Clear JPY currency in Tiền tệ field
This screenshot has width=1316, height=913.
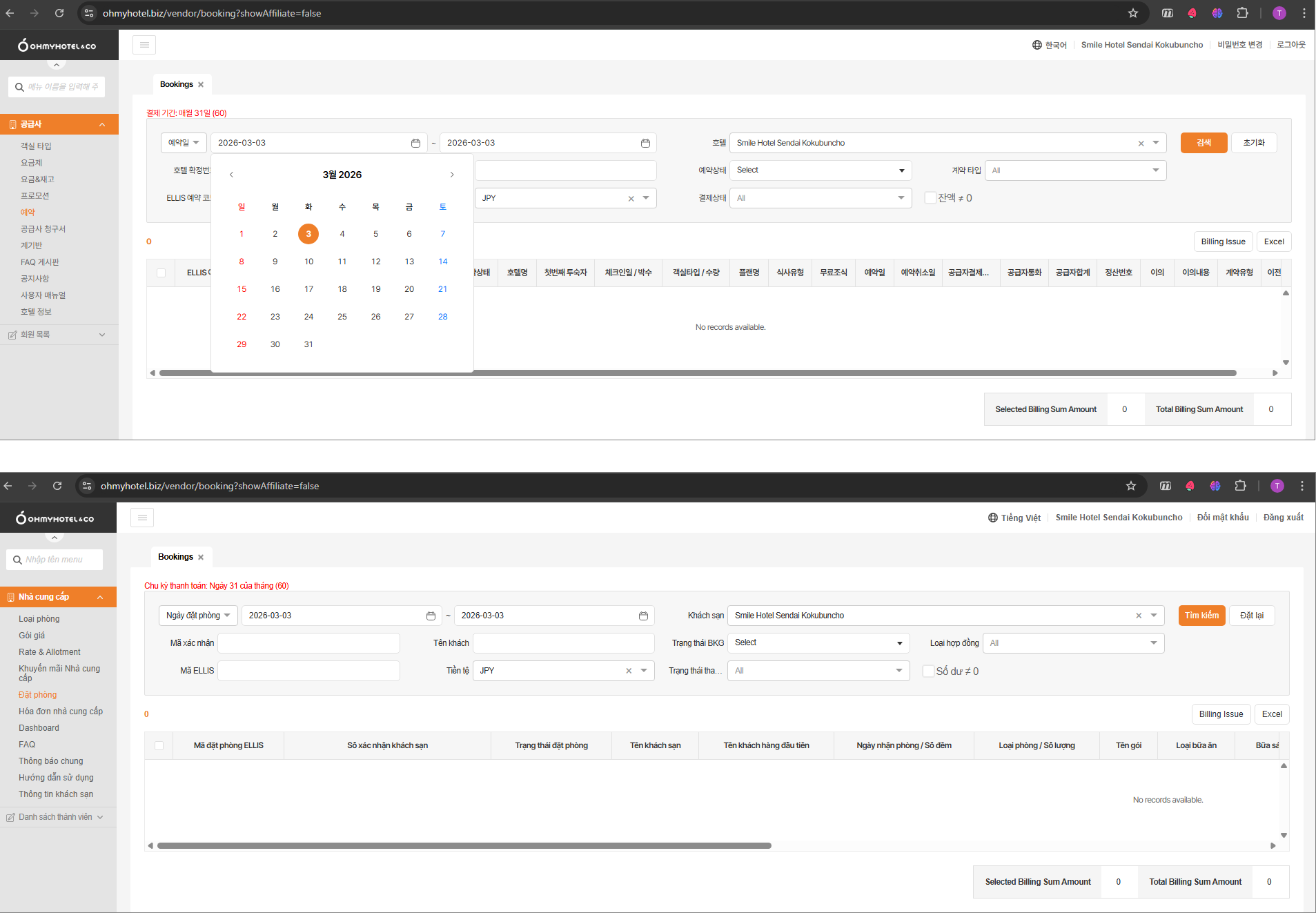pyautogui.click(x=629, y=671)
